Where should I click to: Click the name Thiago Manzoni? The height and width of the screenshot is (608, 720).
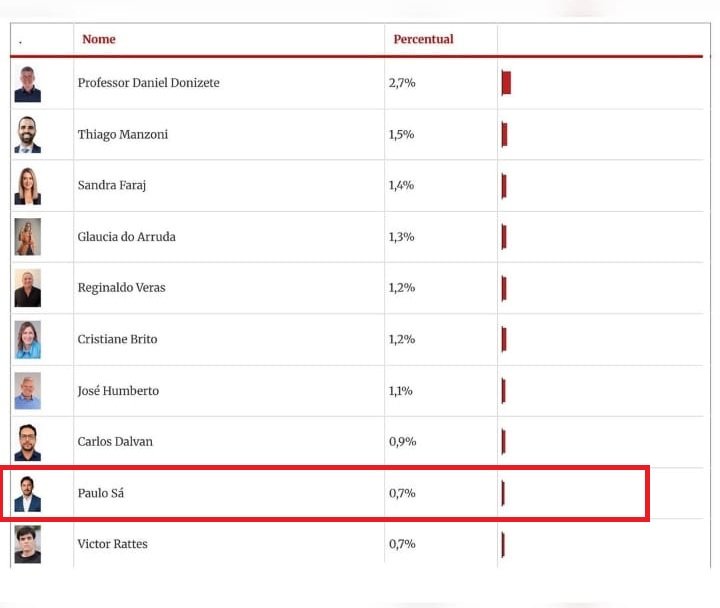(123, 135)
